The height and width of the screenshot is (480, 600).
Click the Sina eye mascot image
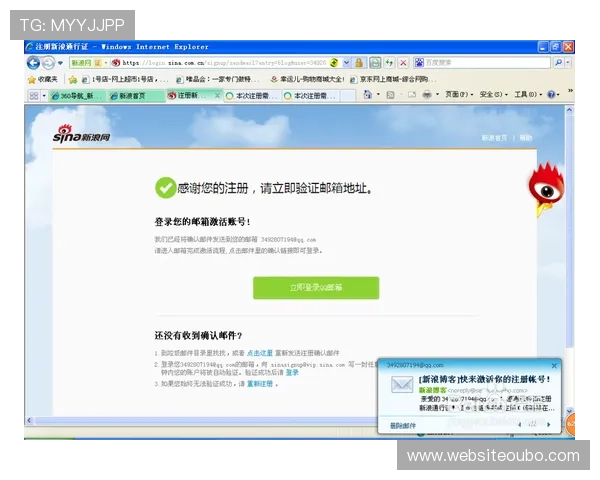[x=547, y=189]
